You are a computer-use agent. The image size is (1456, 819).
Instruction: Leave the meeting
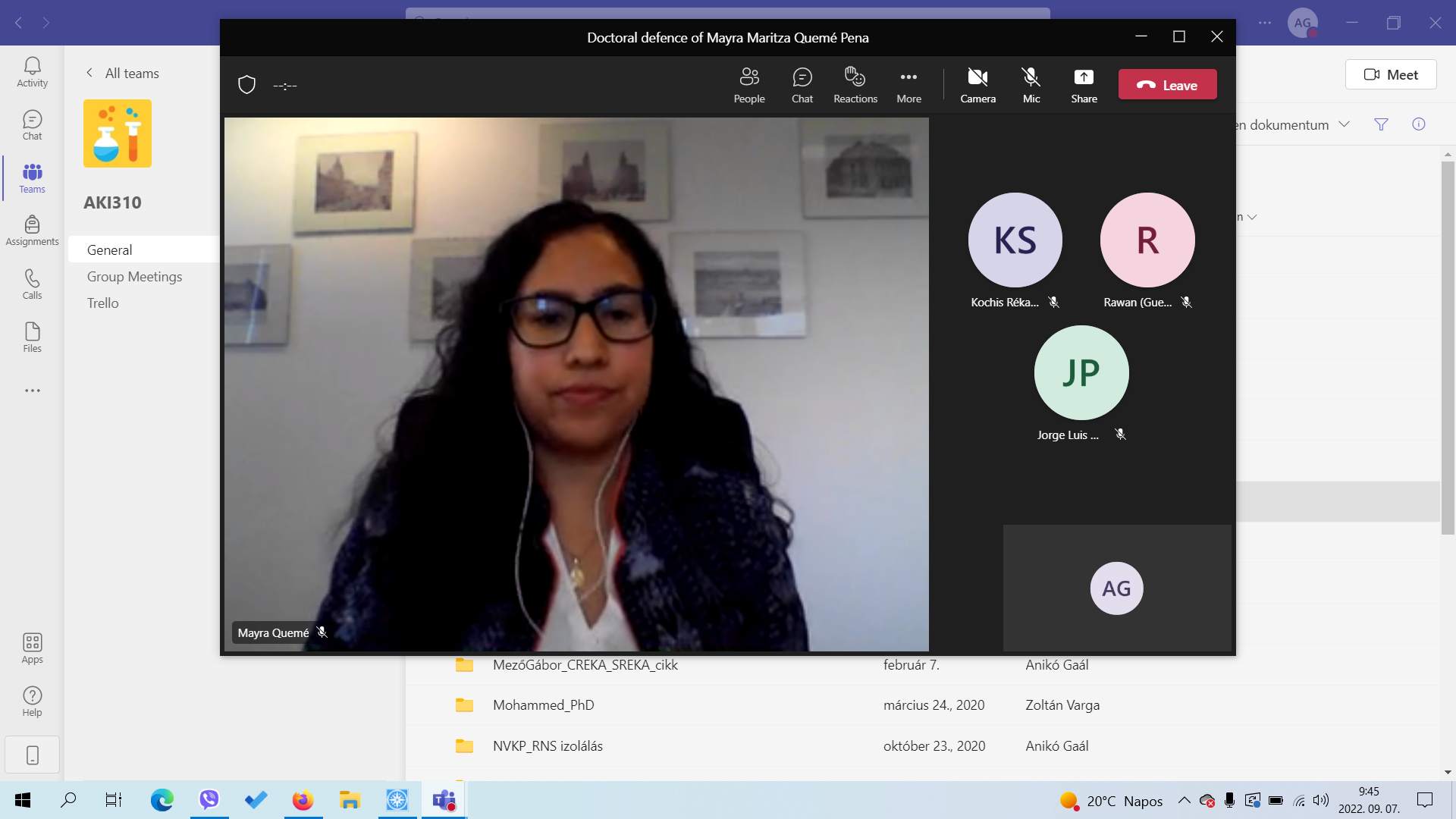[1167, 85]
